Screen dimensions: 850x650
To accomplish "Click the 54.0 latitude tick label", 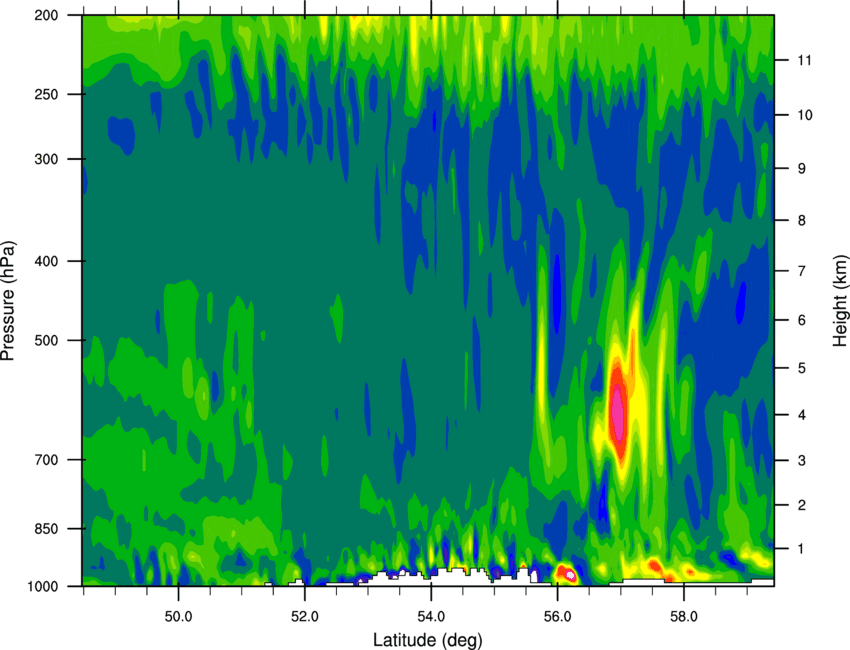I will coord(431,617).
